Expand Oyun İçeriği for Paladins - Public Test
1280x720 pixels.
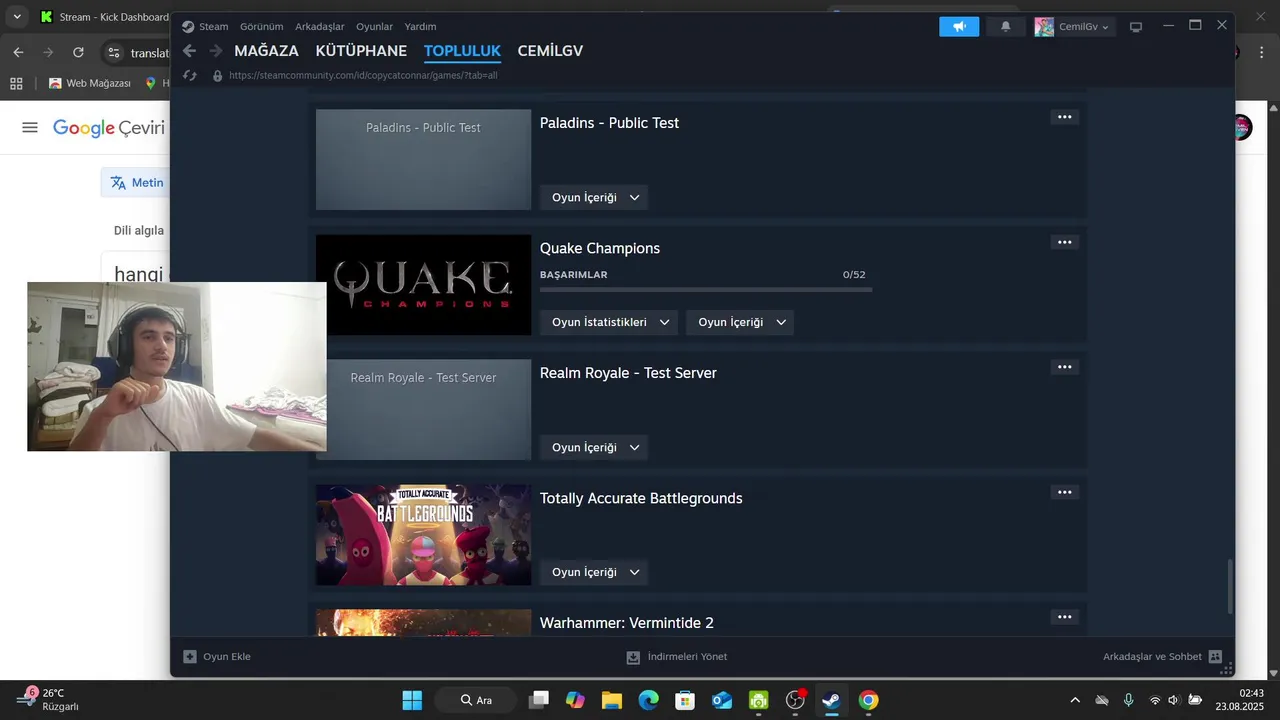pyautogui.click(x=594, y=197)
